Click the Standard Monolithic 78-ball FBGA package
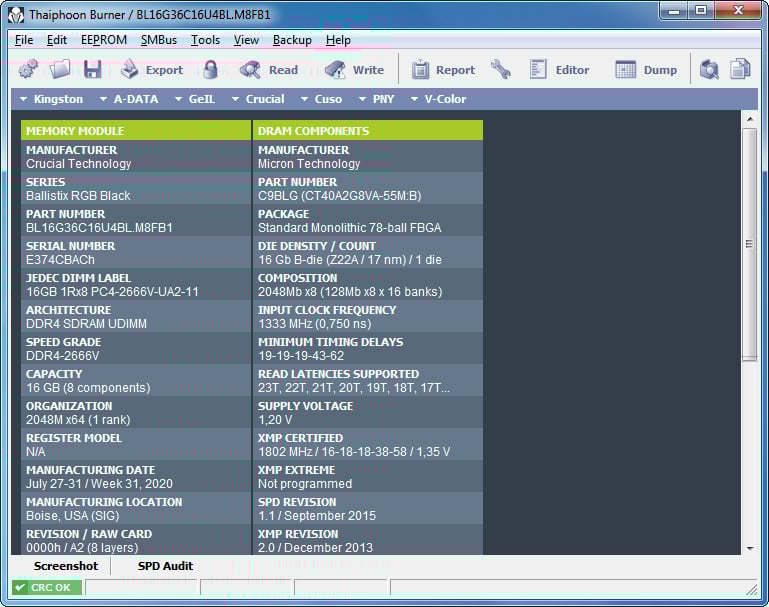The image size is (769, 607). [x=350, y=228]
